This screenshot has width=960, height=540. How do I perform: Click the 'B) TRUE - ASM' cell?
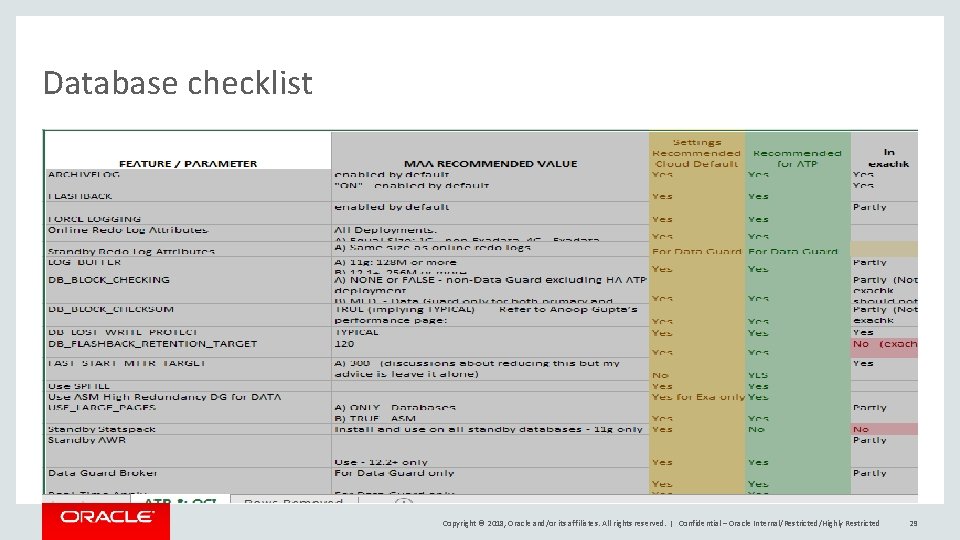click(375, 419)
